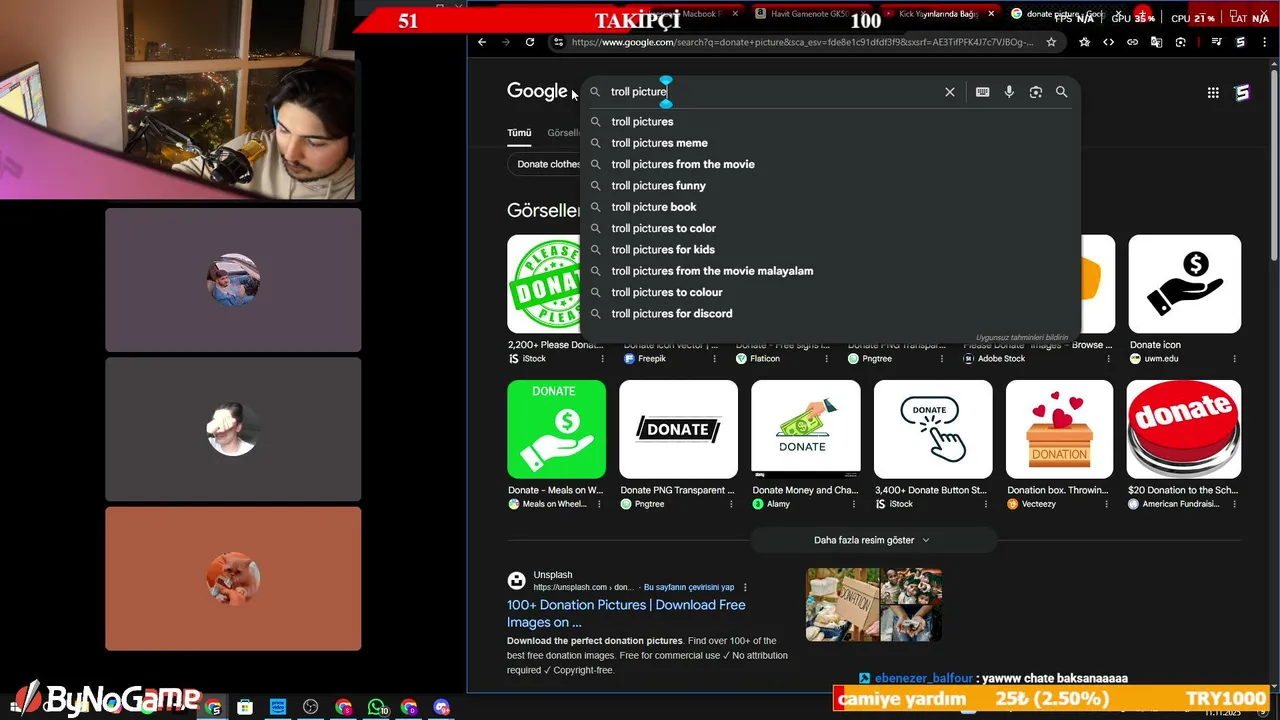Choose suggestion 'troll pictures for kids'

pos(830,250)
